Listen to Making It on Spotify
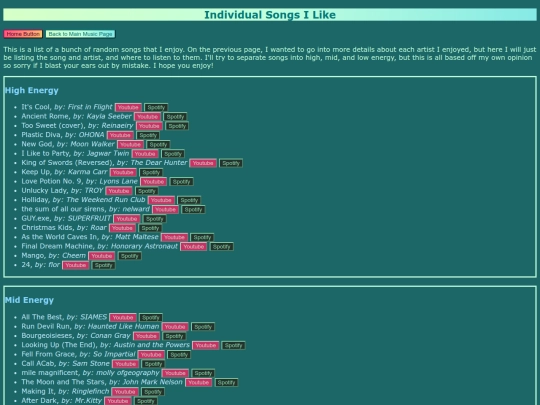This screenshot has width=540, height=405. tap(153, 392)
